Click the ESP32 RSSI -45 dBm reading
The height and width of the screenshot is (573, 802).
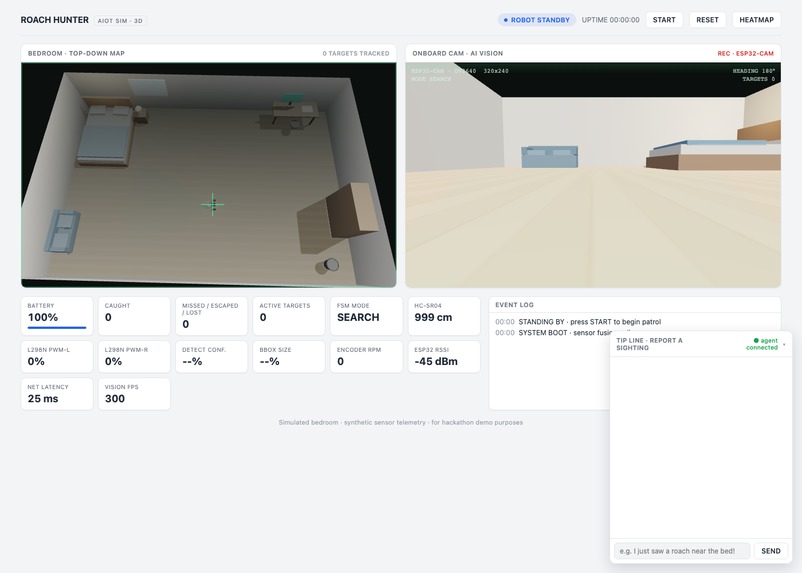tap(436, 362)
